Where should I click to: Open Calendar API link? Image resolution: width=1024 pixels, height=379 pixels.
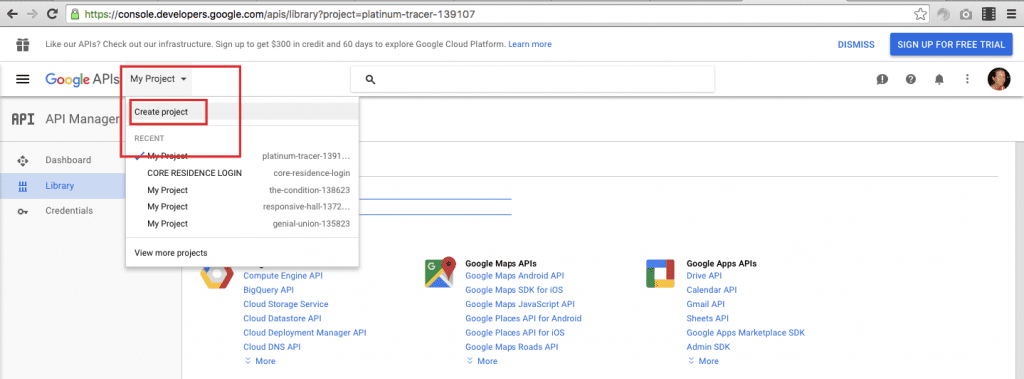tap(711, 289)
